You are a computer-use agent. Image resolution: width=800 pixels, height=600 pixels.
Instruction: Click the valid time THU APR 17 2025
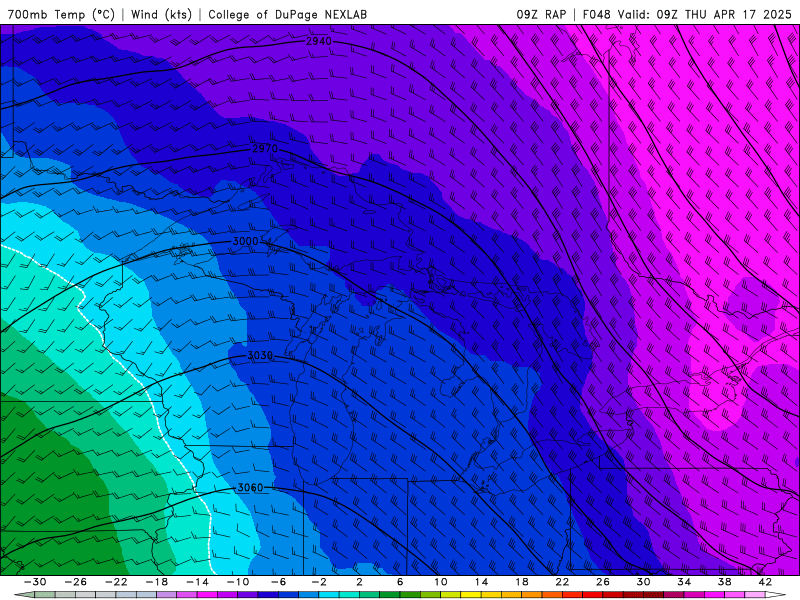point(738,14)
